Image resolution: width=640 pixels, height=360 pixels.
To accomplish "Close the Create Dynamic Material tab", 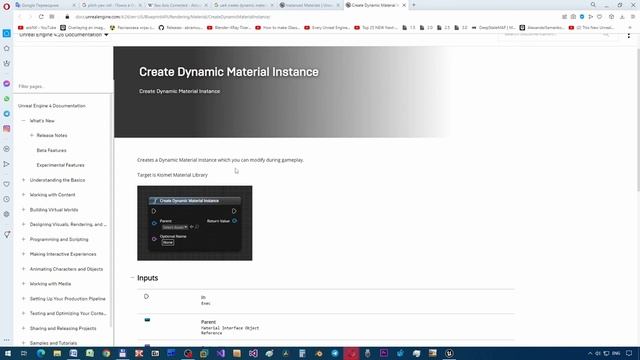I will pyautogui.click(x=404, y=5).
